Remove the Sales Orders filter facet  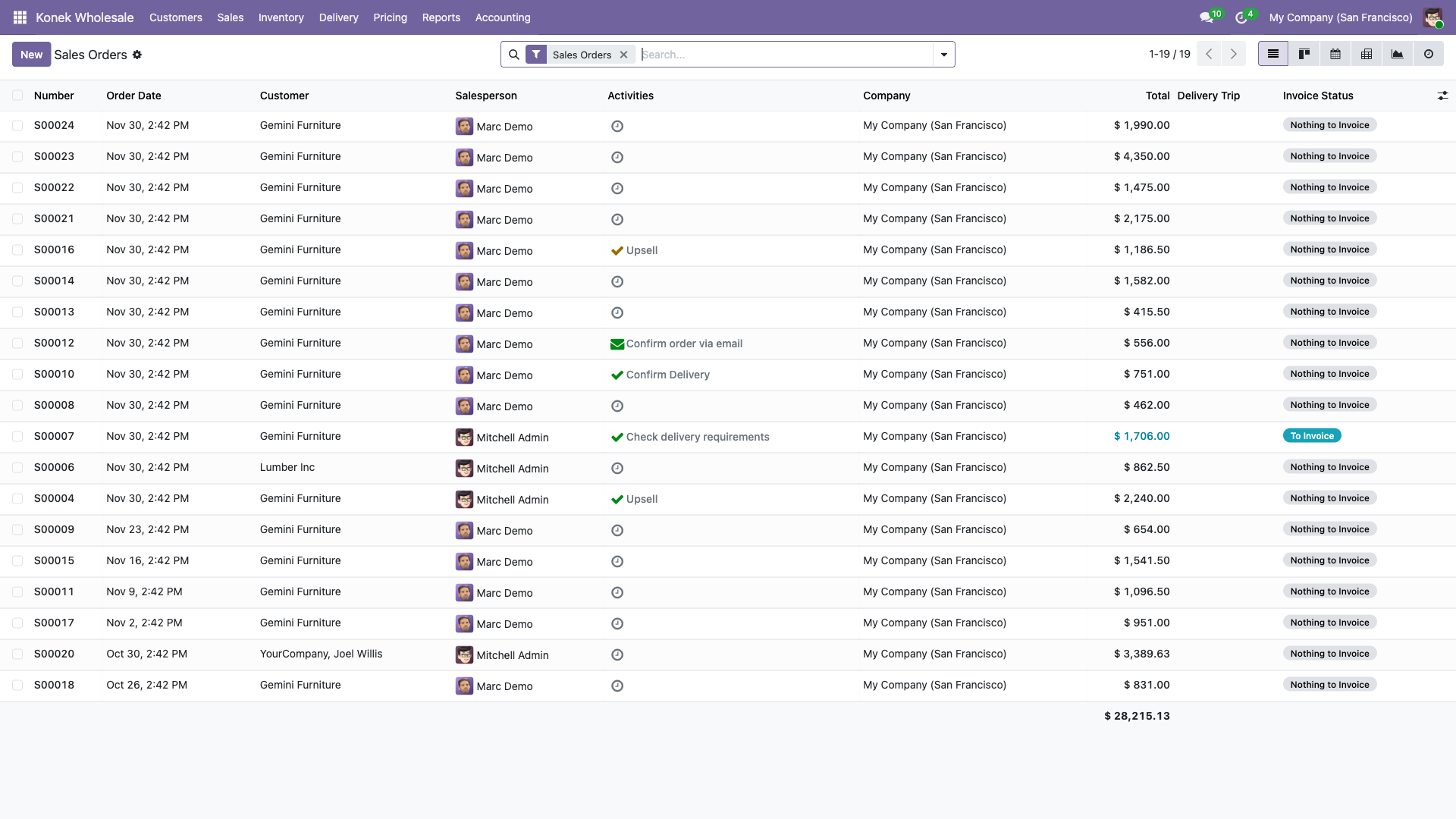click(x=624, y=55)
